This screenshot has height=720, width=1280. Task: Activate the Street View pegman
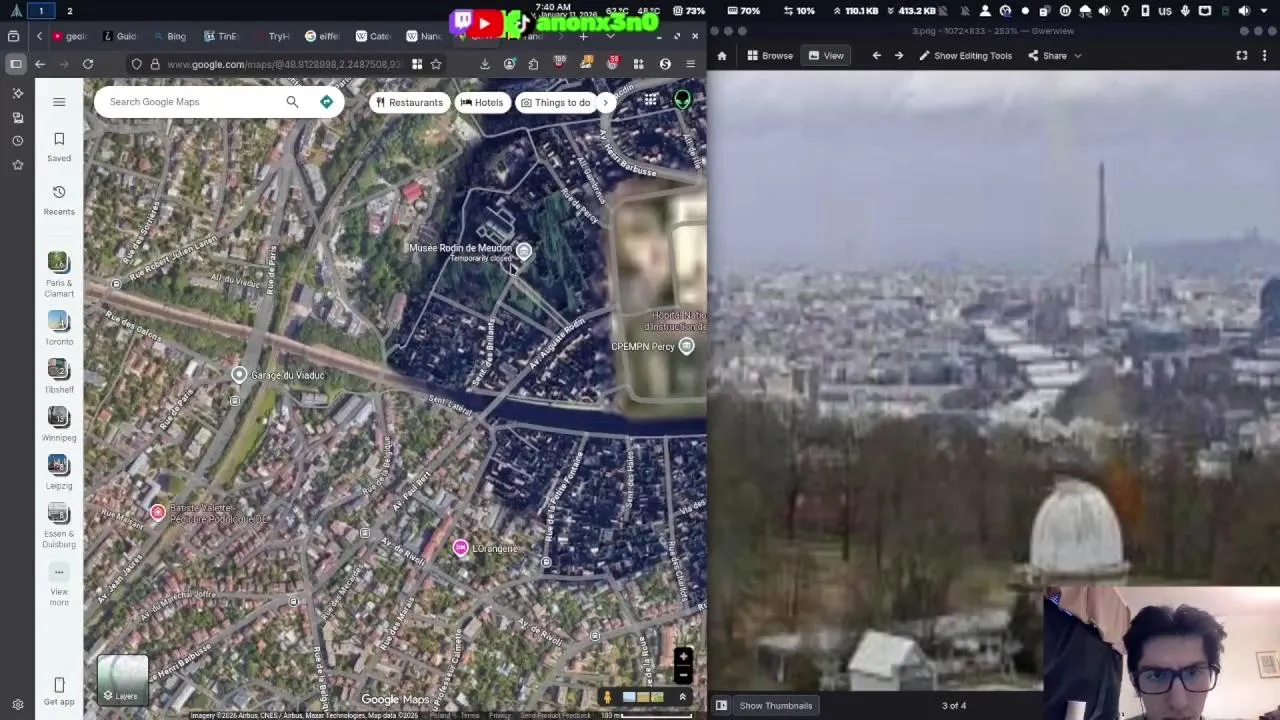tap(607, 697)
